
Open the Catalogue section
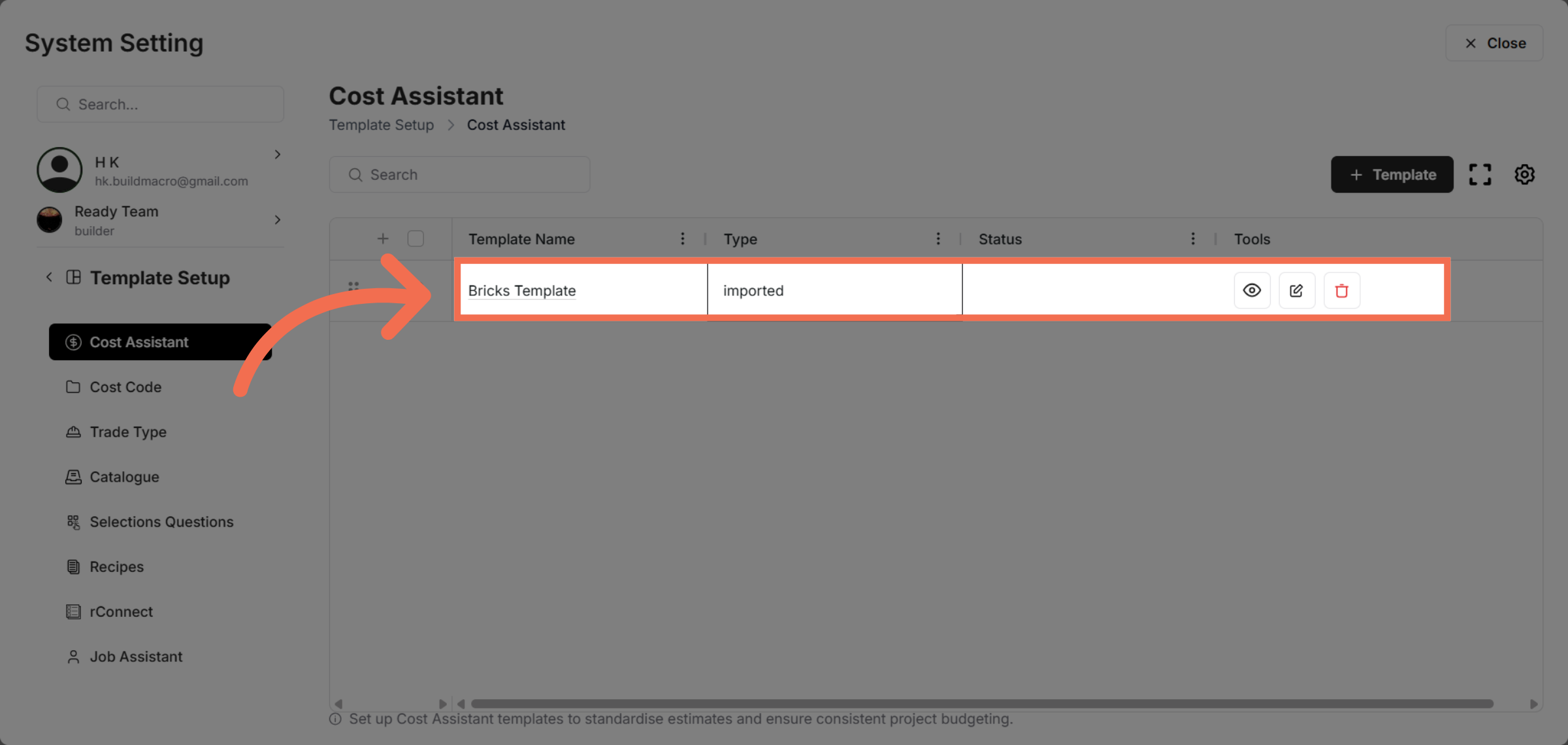124,476
